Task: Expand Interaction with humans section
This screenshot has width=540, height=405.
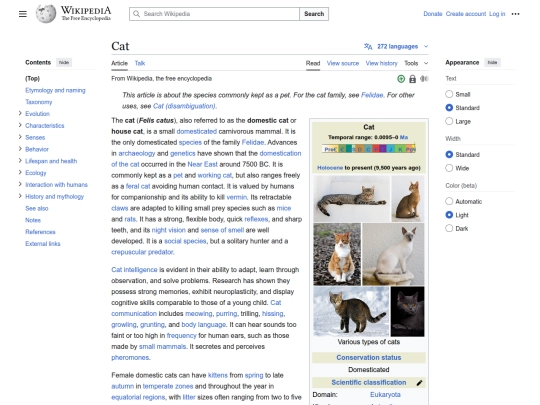Action: pos(20,184)
